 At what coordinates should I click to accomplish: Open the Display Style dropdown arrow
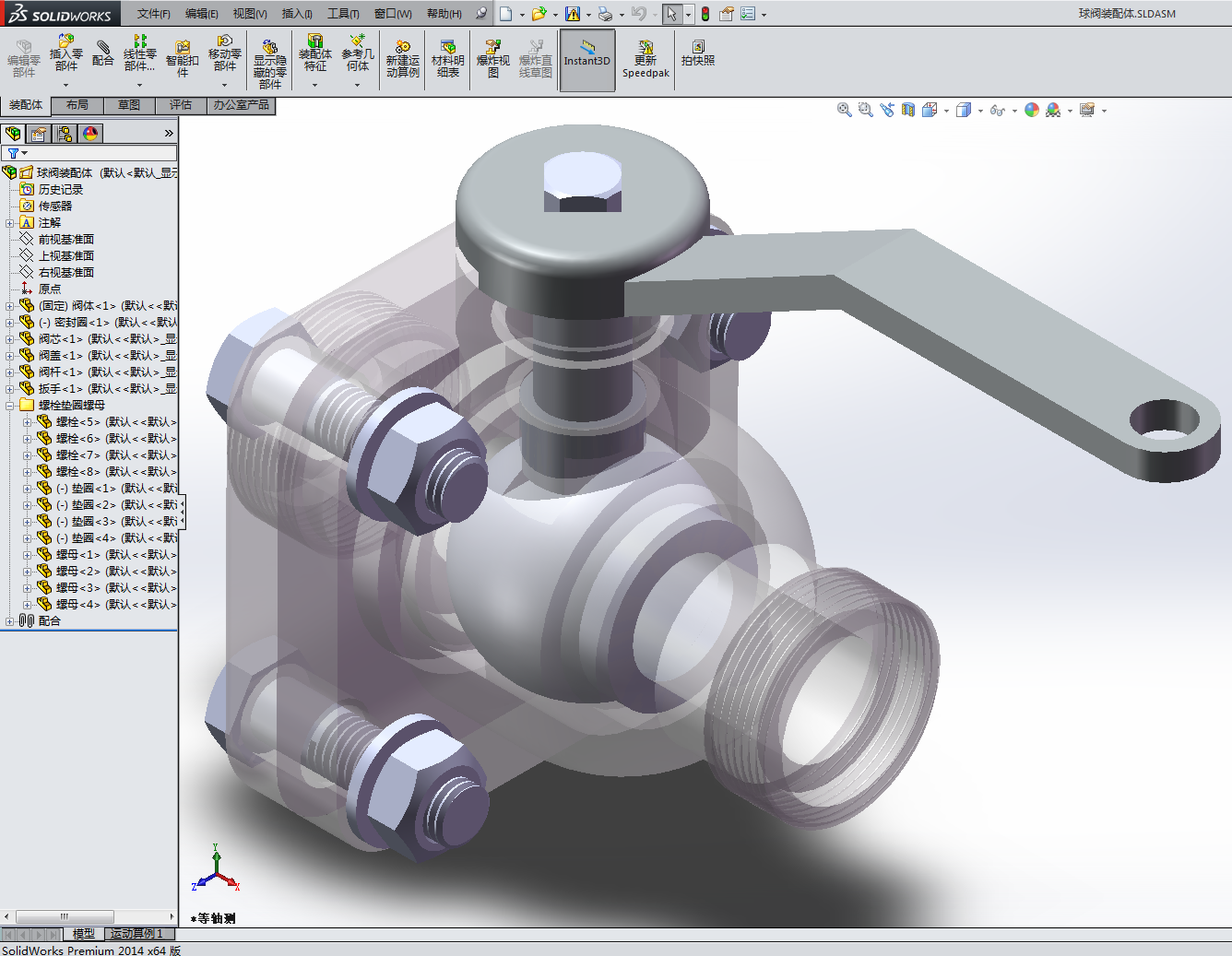(979, 111)
